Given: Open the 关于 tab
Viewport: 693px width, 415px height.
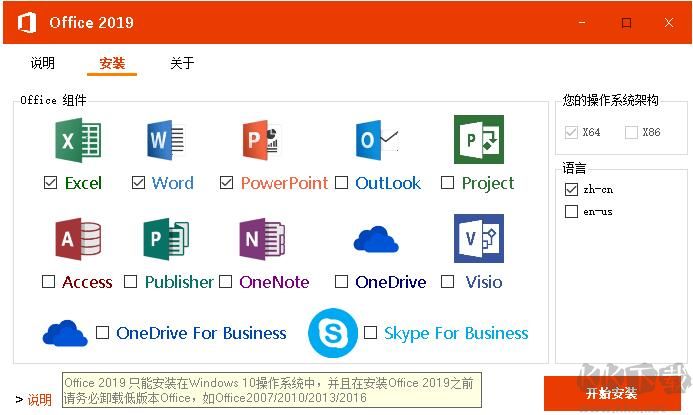Looking at the screenshot, I should tap(182, 64).
